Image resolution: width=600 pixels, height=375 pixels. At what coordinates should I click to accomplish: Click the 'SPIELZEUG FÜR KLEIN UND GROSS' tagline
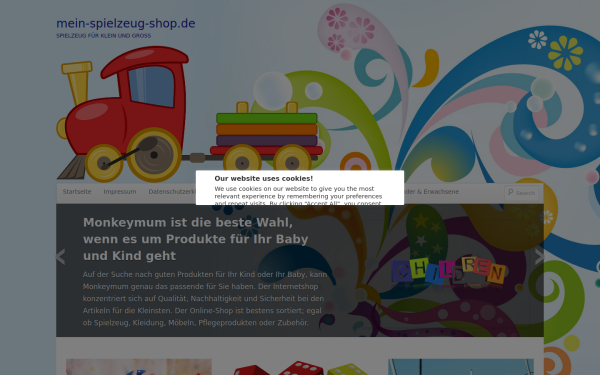pyautogui.click(x=104, y=36)
